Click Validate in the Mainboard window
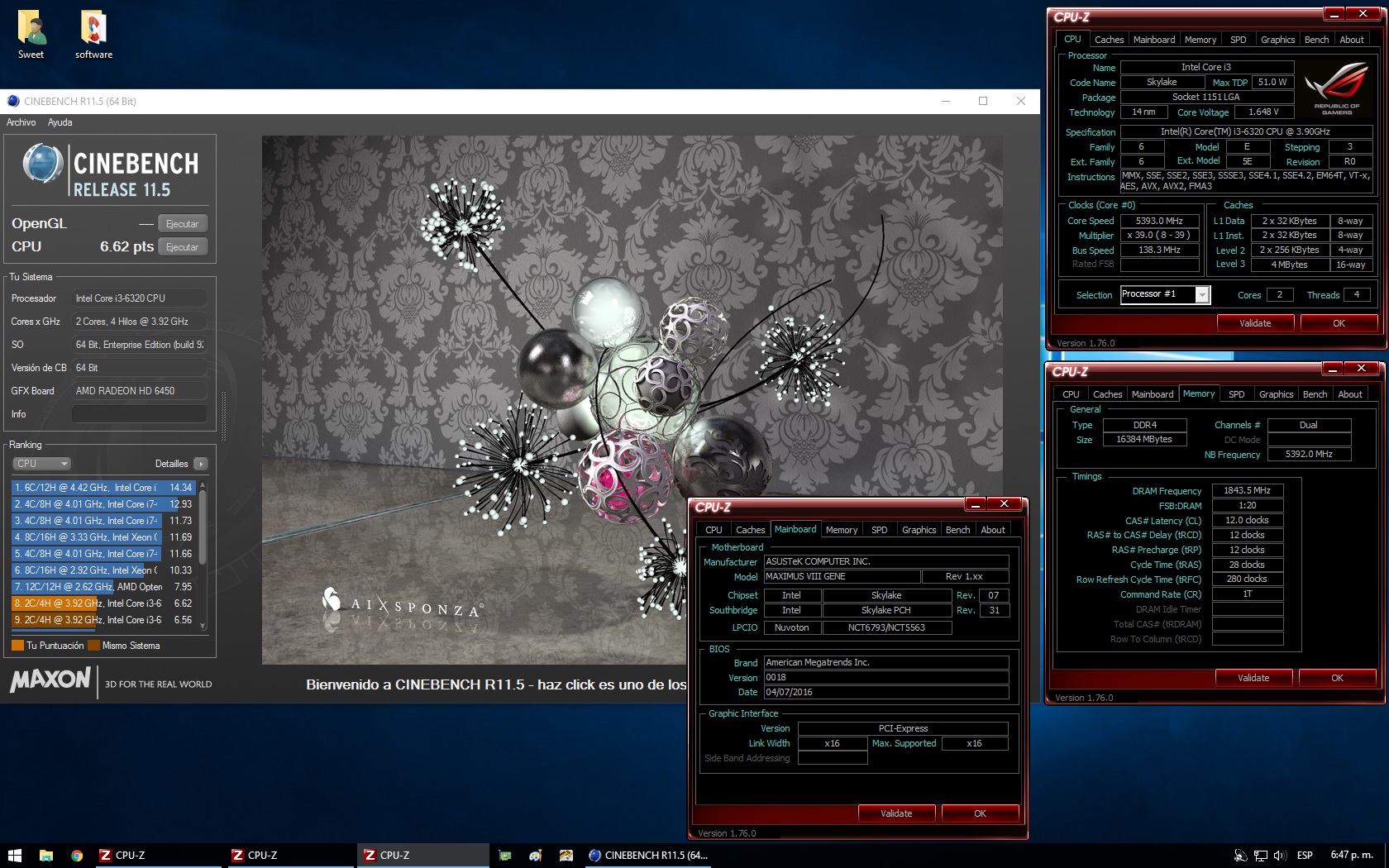Screen dimensions: 1389x868 pos(896,813)
